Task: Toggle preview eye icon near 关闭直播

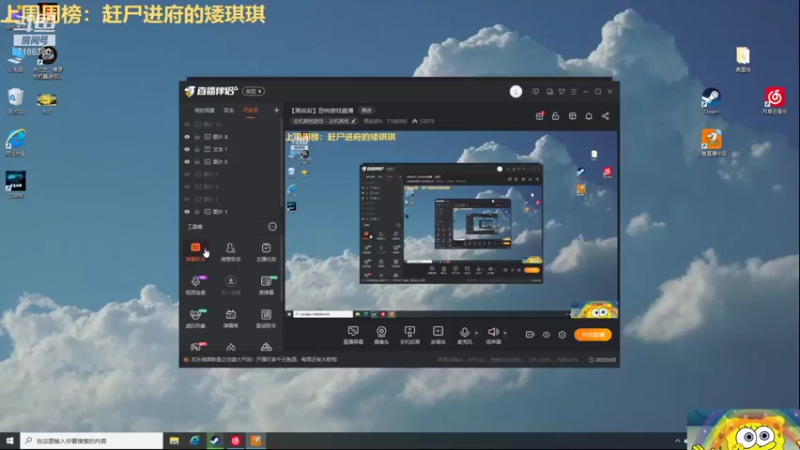Action: click(546, 335)
